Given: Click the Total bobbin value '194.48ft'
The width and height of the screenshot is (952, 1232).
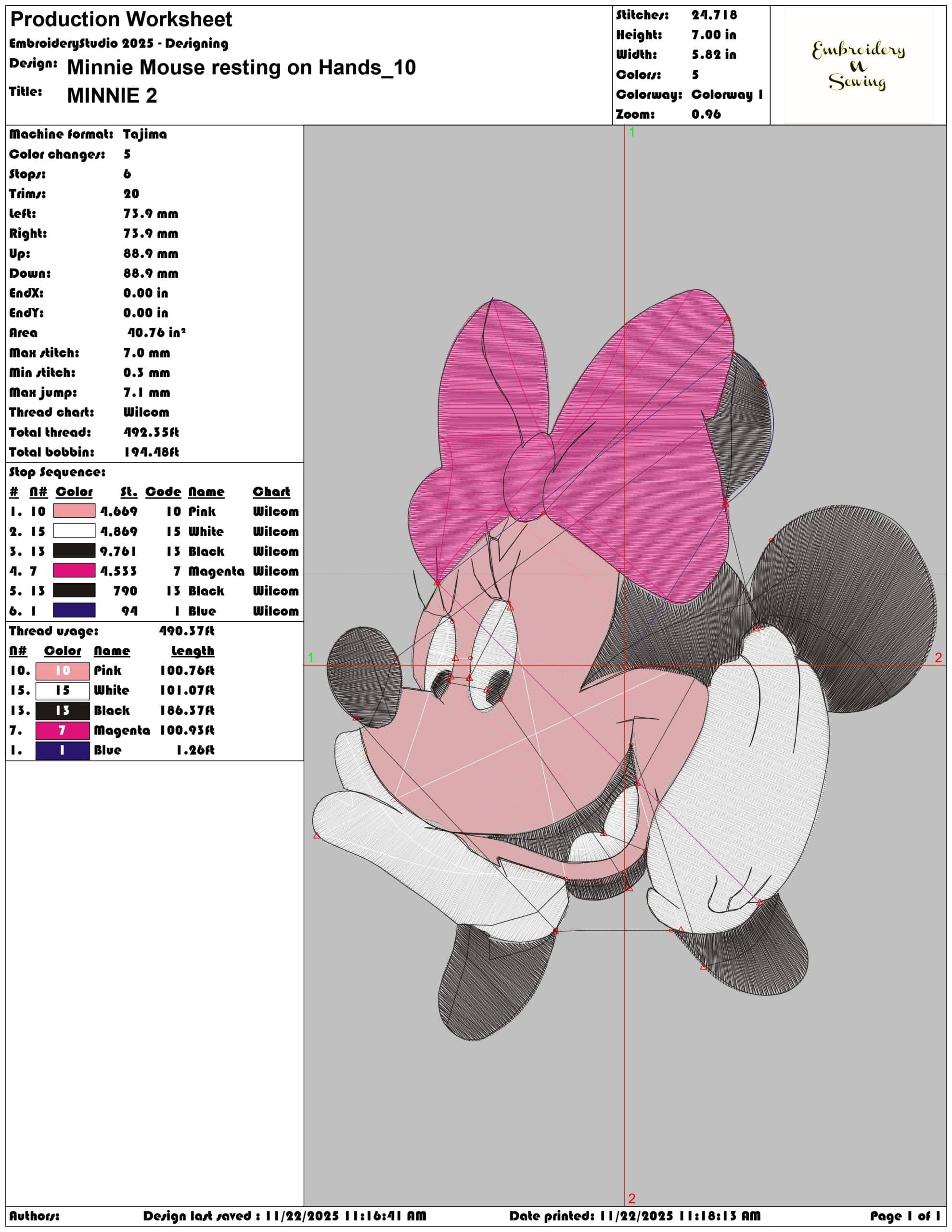Looking at the screenshot, I should (x=151, y=452).
